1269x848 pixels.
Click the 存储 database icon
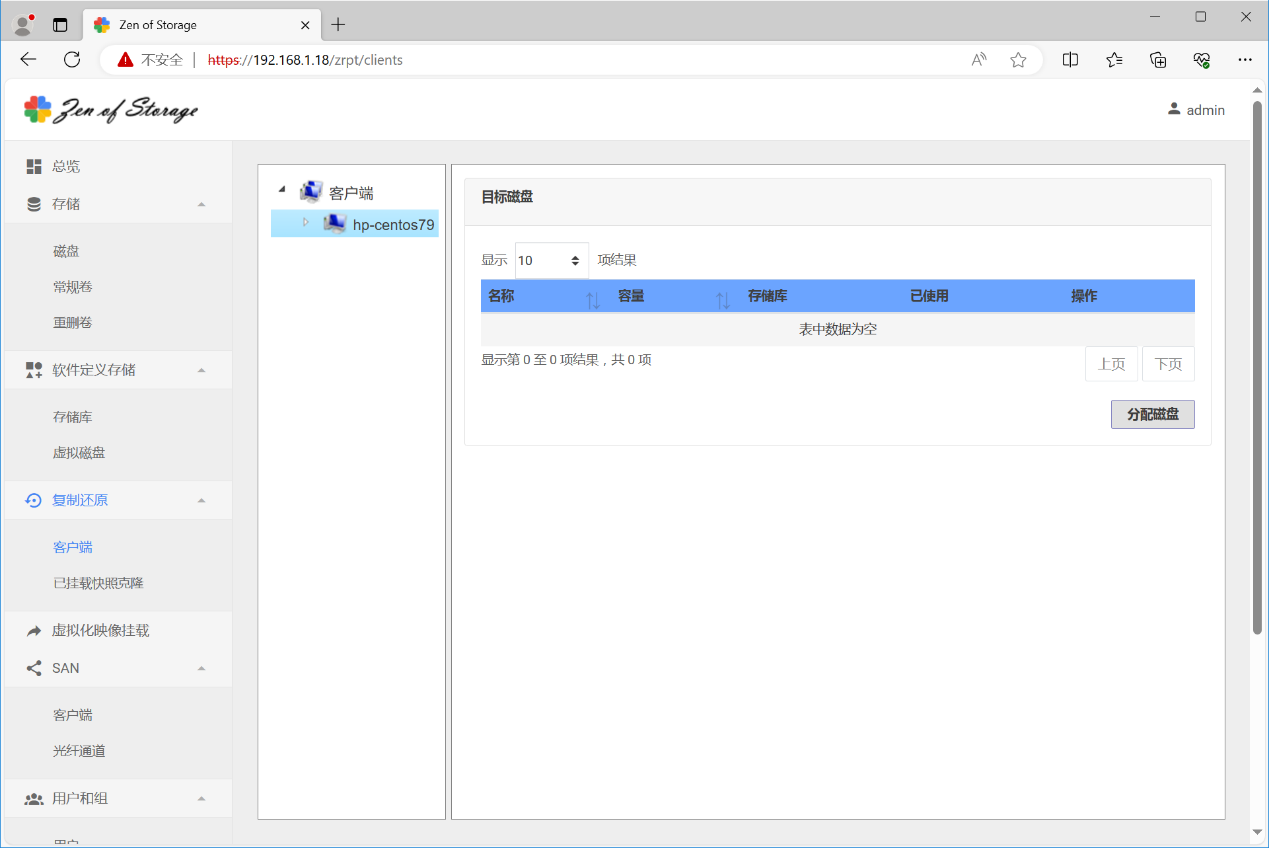point(34,204)
